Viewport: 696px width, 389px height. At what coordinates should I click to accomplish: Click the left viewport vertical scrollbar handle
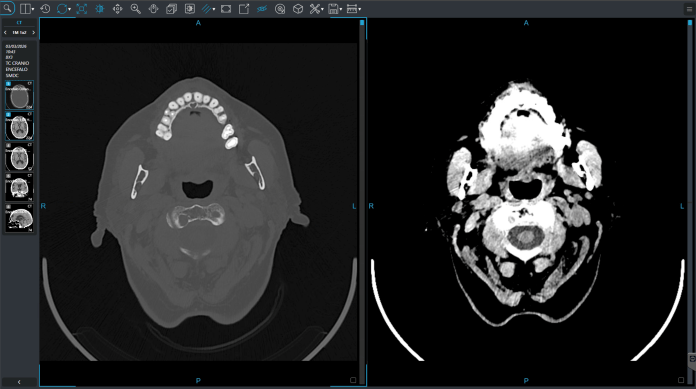click(362, 22)
